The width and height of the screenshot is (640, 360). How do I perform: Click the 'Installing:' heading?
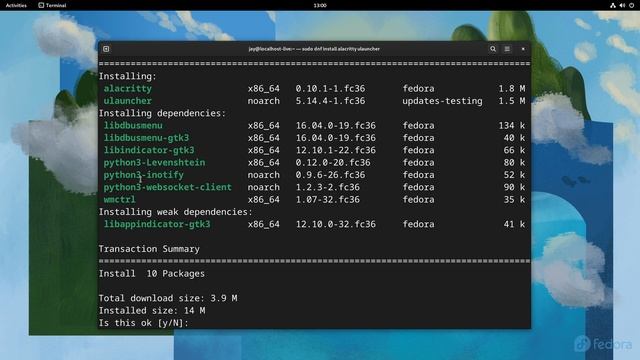pyautogui.click(x=127, y=76)
